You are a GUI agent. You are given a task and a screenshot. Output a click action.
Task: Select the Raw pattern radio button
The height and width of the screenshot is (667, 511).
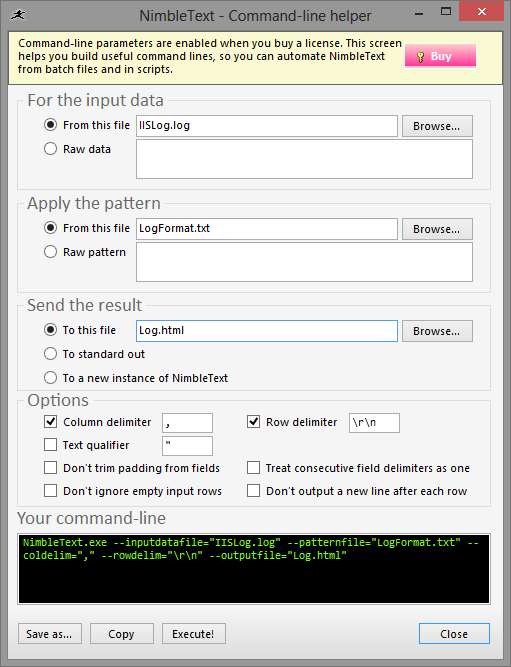point(50,252)
